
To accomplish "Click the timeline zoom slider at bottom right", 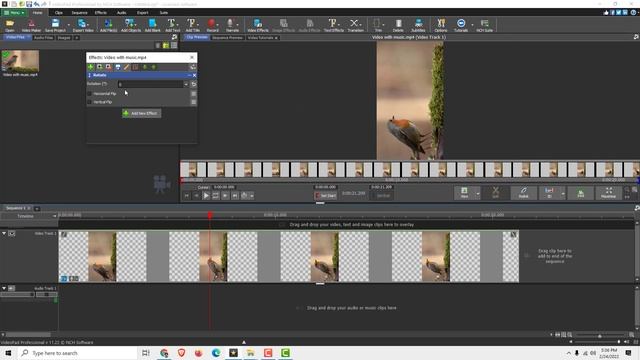I will (600, 336).
